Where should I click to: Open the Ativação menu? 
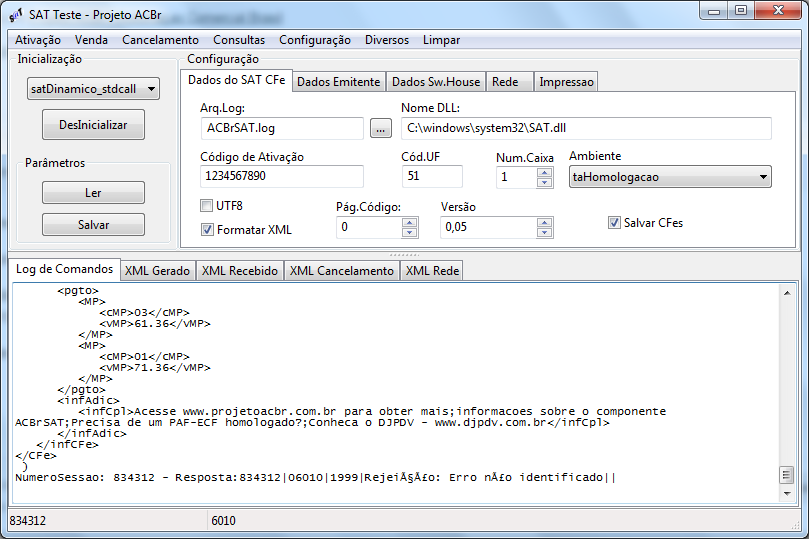(38, 40)
